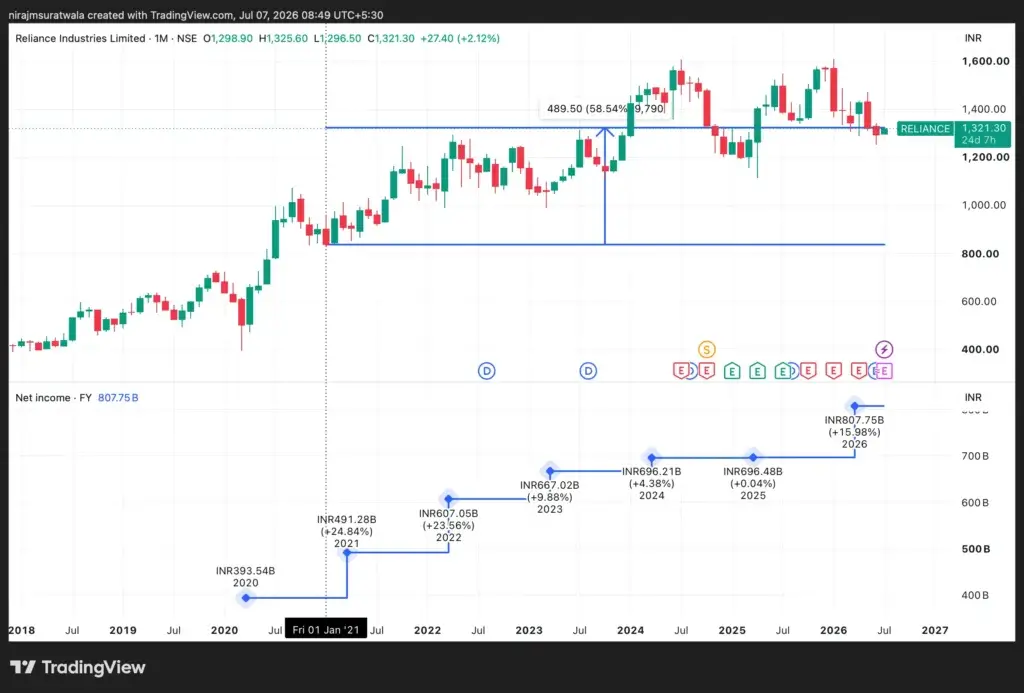Viewport: 1024px width, 693px height.
Task: Click the 800.00 price axis label
Action: (980, 253)
